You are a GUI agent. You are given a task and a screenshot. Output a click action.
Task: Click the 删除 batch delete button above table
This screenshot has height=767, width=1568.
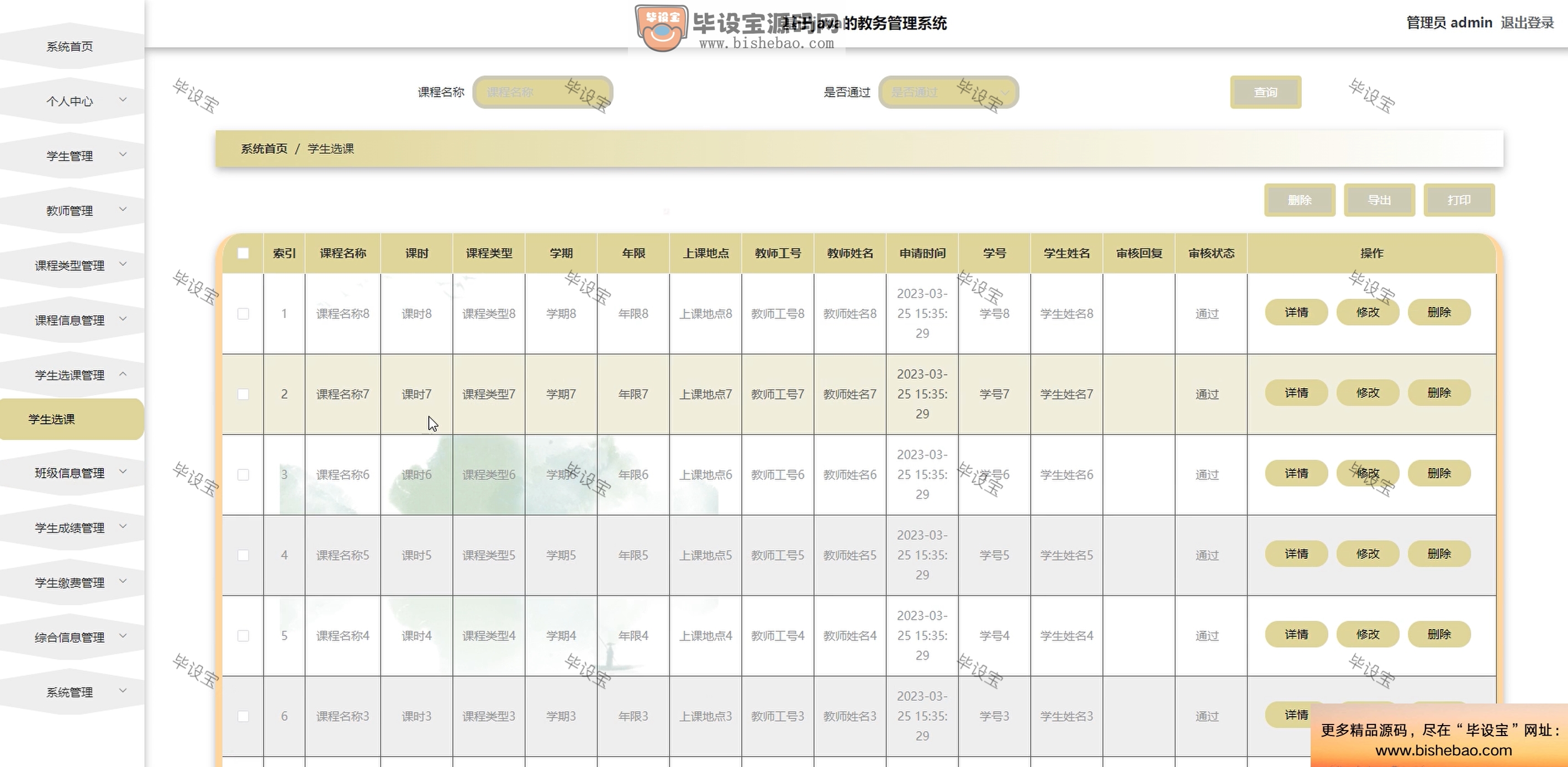pos(1300,200)
